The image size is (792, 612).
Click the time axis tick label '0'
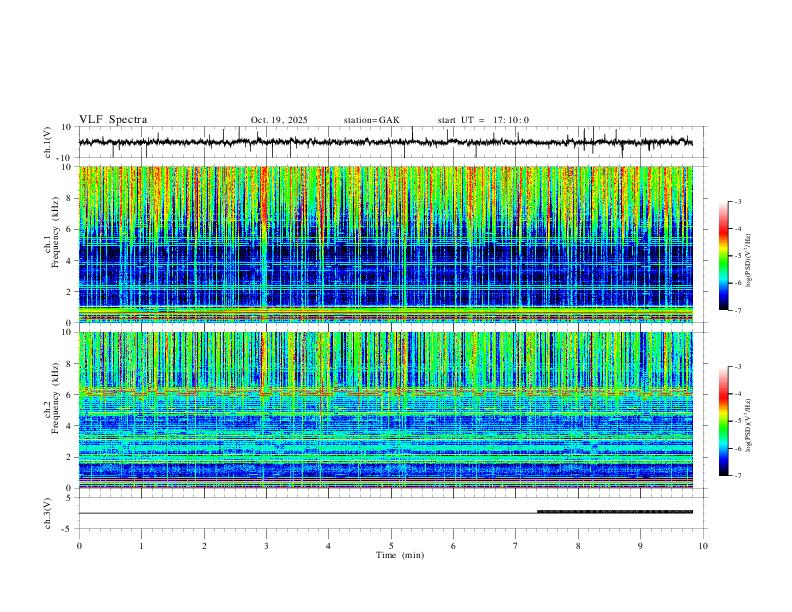click(x=79, y=546)
